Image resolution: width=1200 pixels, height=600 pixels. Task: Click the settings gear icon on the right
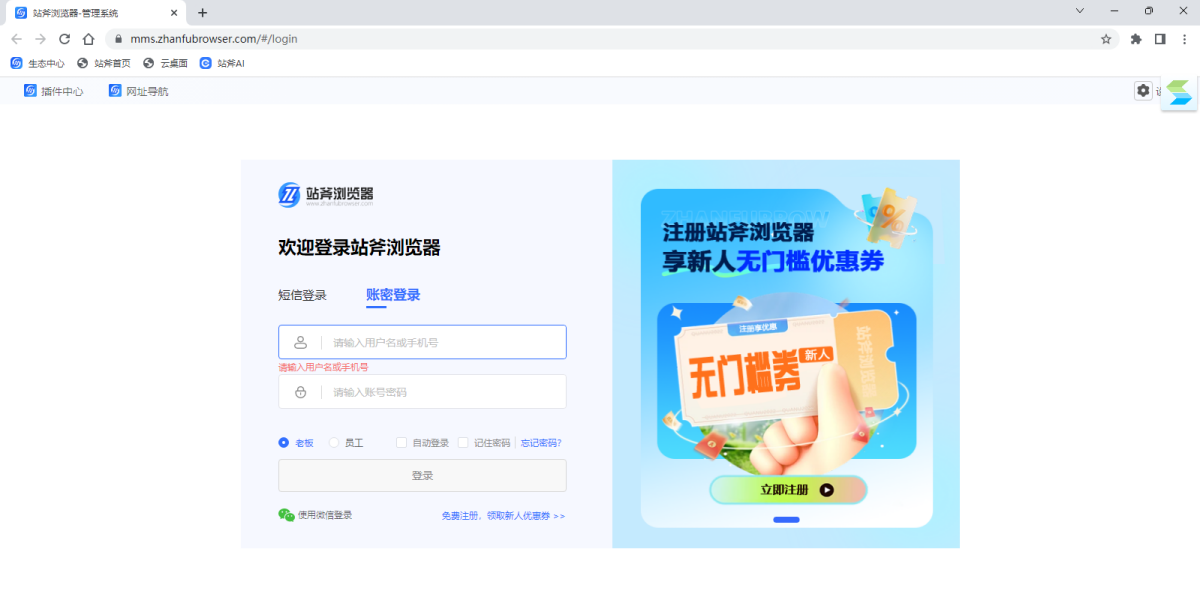coord(1143,90)
